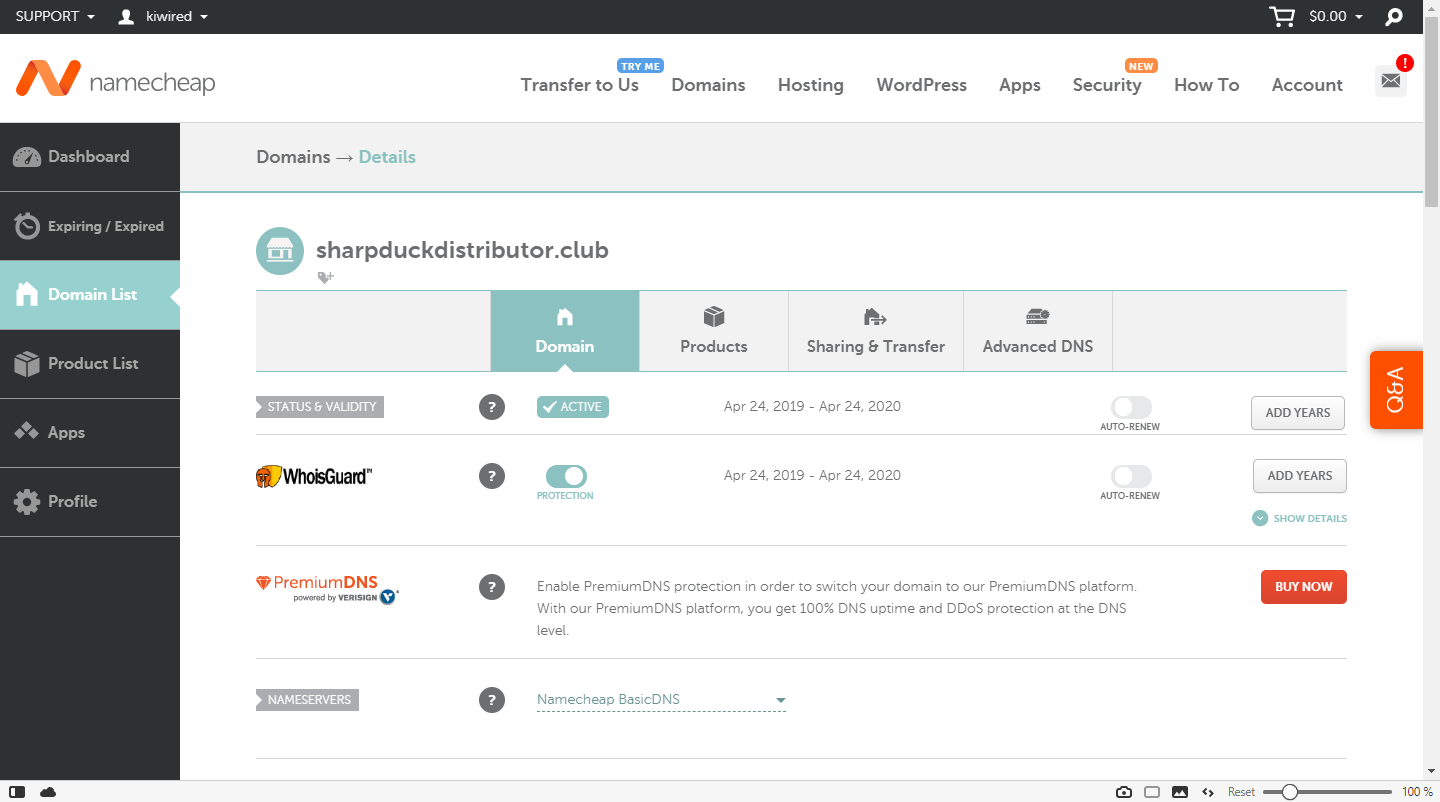Click the Dashboard gauge icon in sidebar

[27, 157]
